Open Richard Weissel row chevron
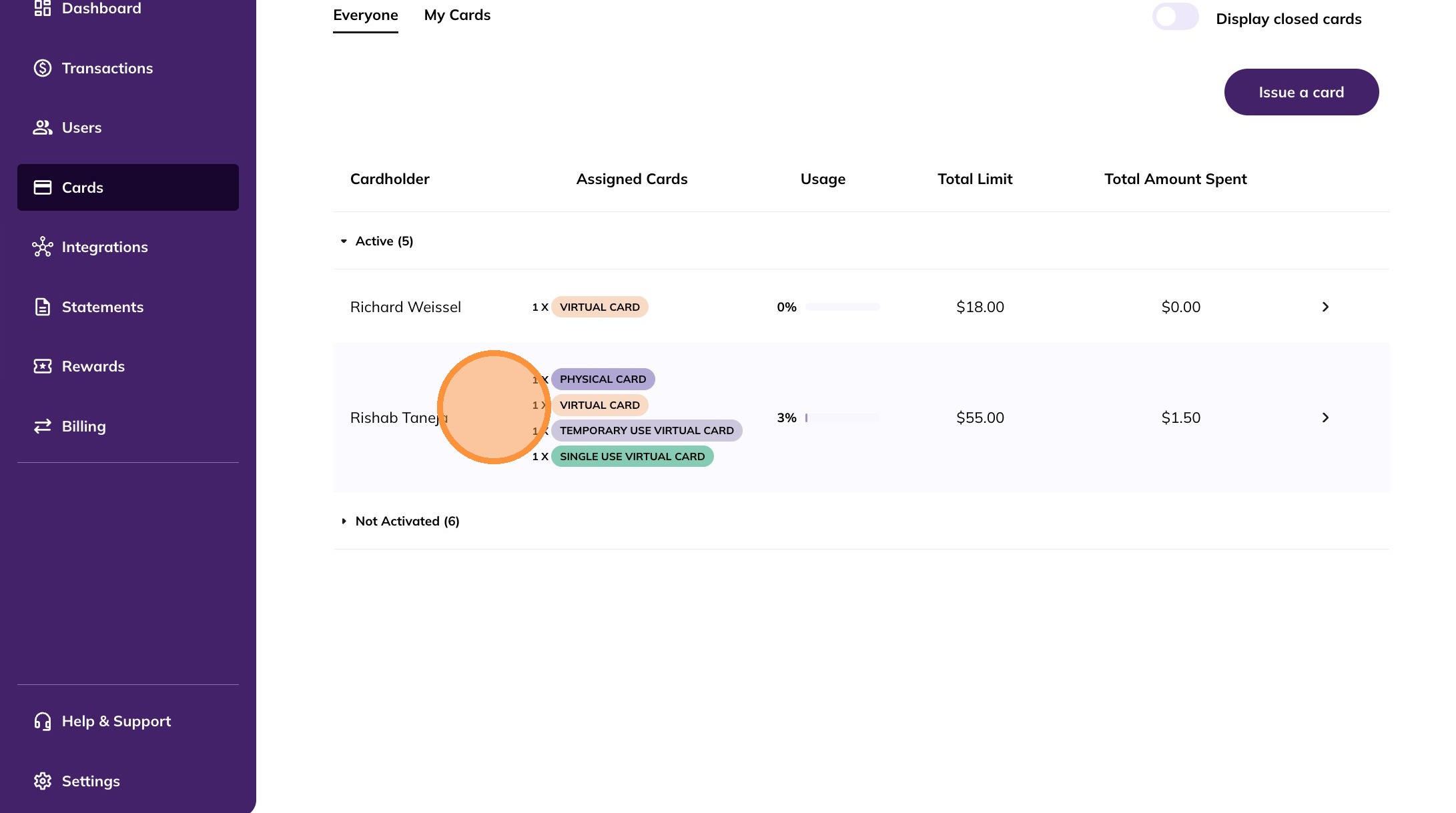Screen dimensions: 1456x813 point(1325,307)
